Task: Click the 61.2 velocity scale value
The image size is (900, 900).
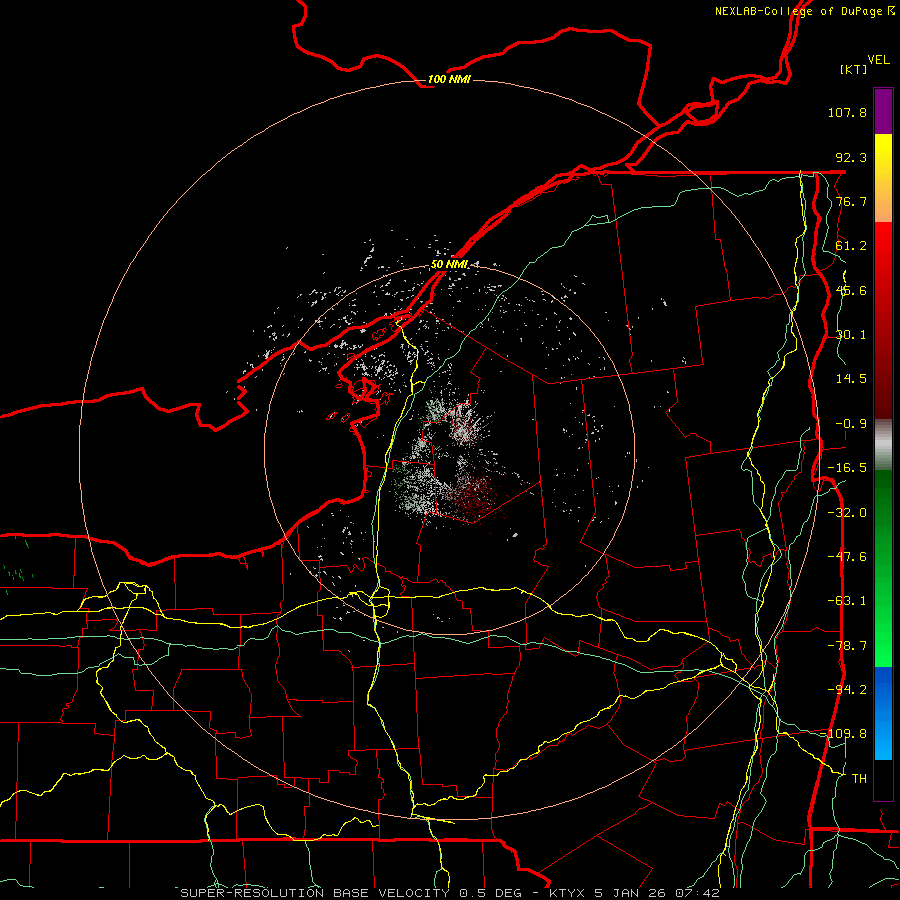Action: coord(851,246)
